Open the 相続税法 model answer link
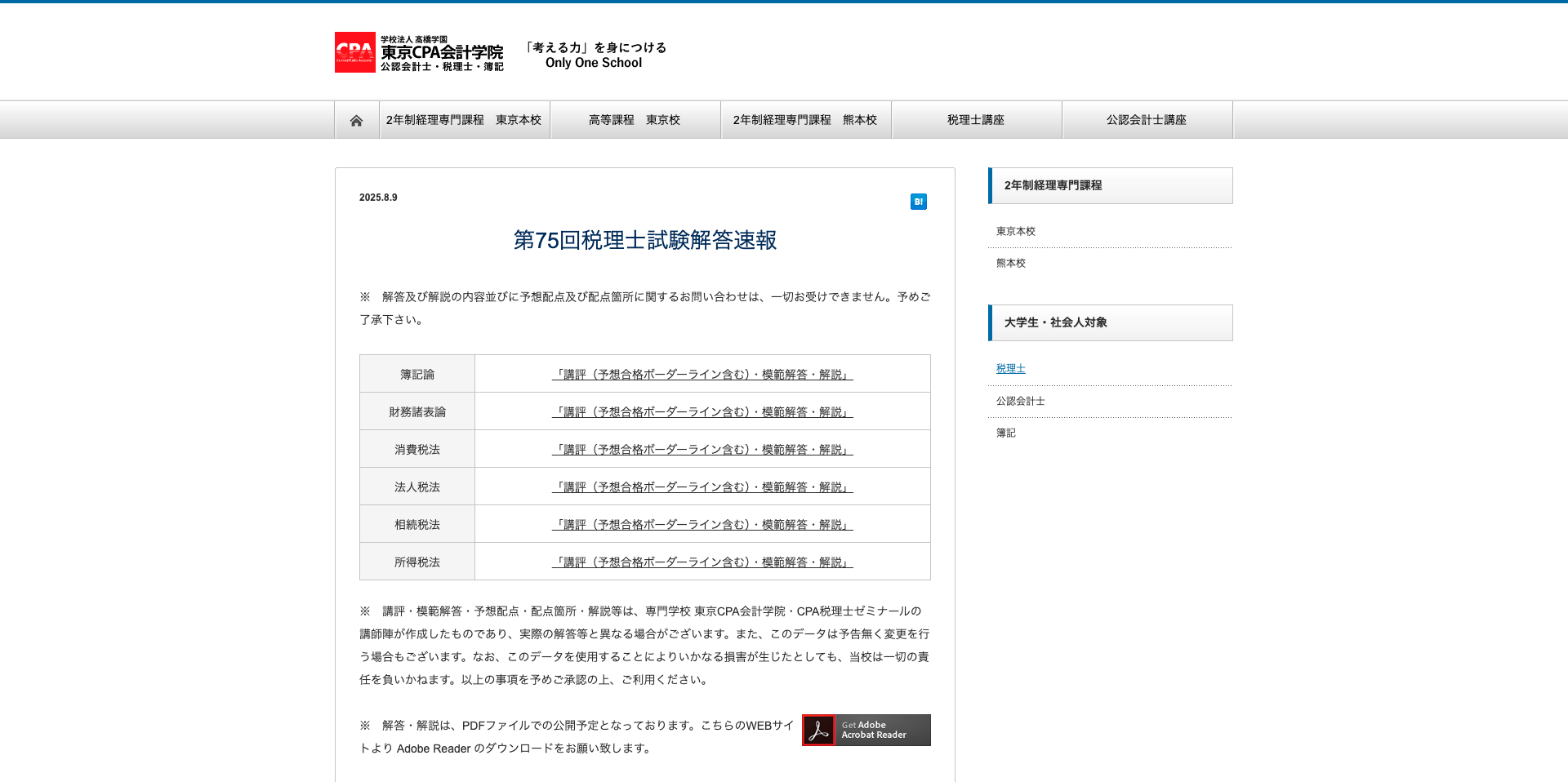1568x782 pixels. point(702,525)
